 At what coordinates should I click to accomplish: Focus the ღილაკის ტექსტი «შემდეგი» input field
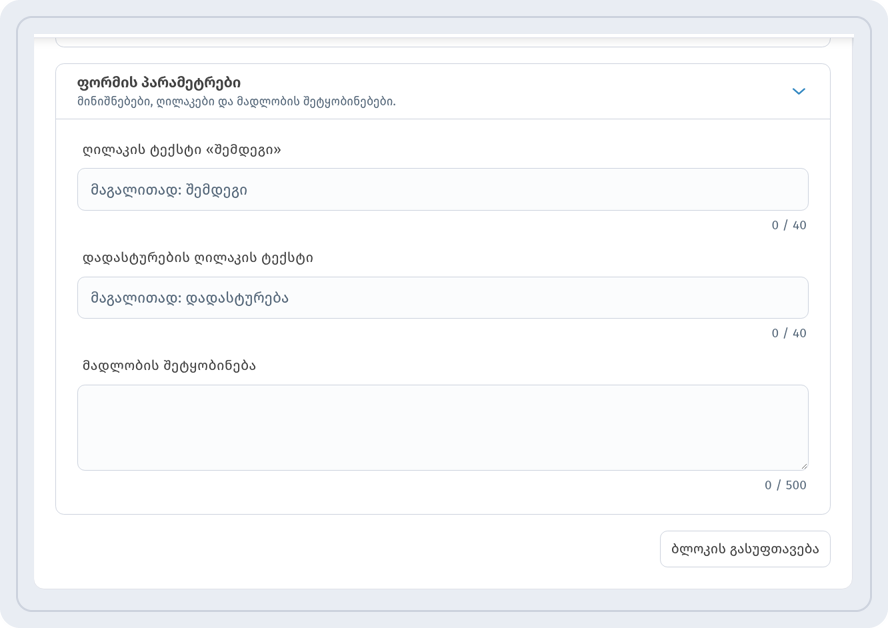(x=443, y=190)
